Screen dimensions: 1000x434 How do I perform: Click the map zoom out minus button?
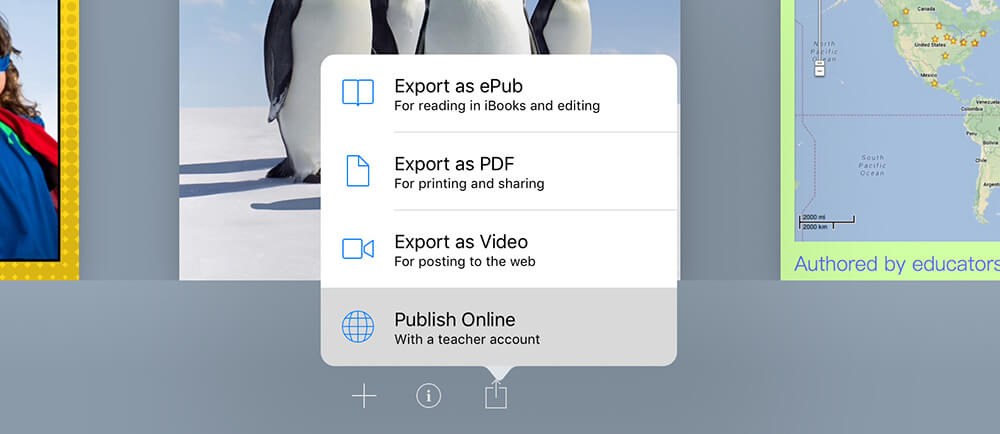click(x=819, y=70)
